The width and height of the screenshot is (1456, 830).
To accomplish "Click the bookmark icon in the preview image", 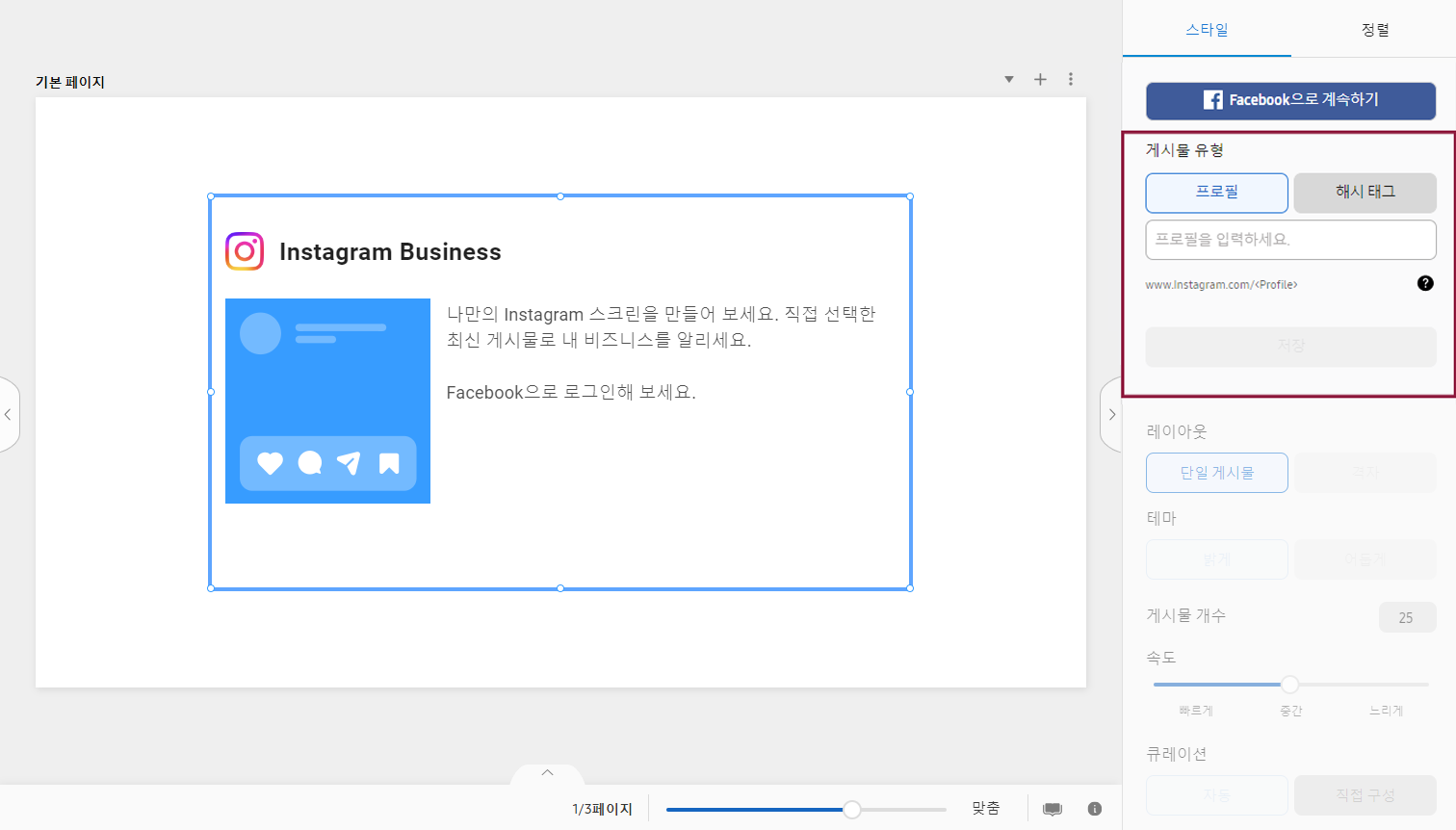I will click(389, 463).
